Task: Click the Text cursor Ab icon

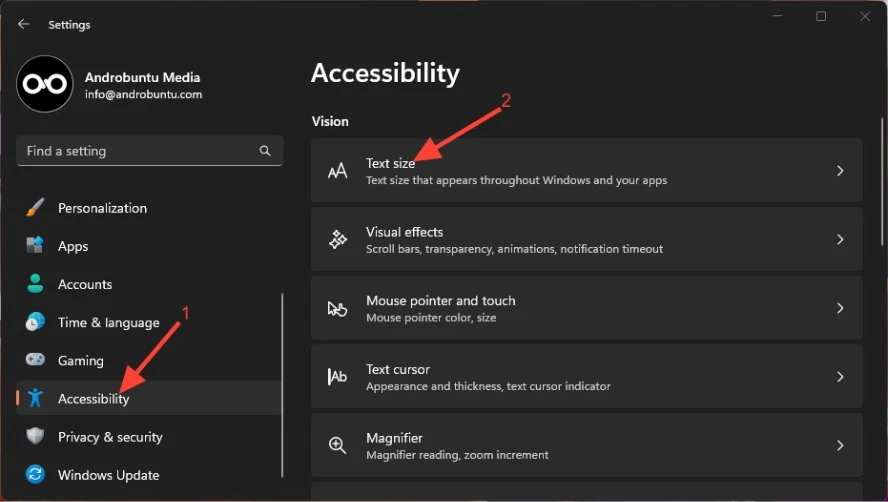Action: pos(338,376)
